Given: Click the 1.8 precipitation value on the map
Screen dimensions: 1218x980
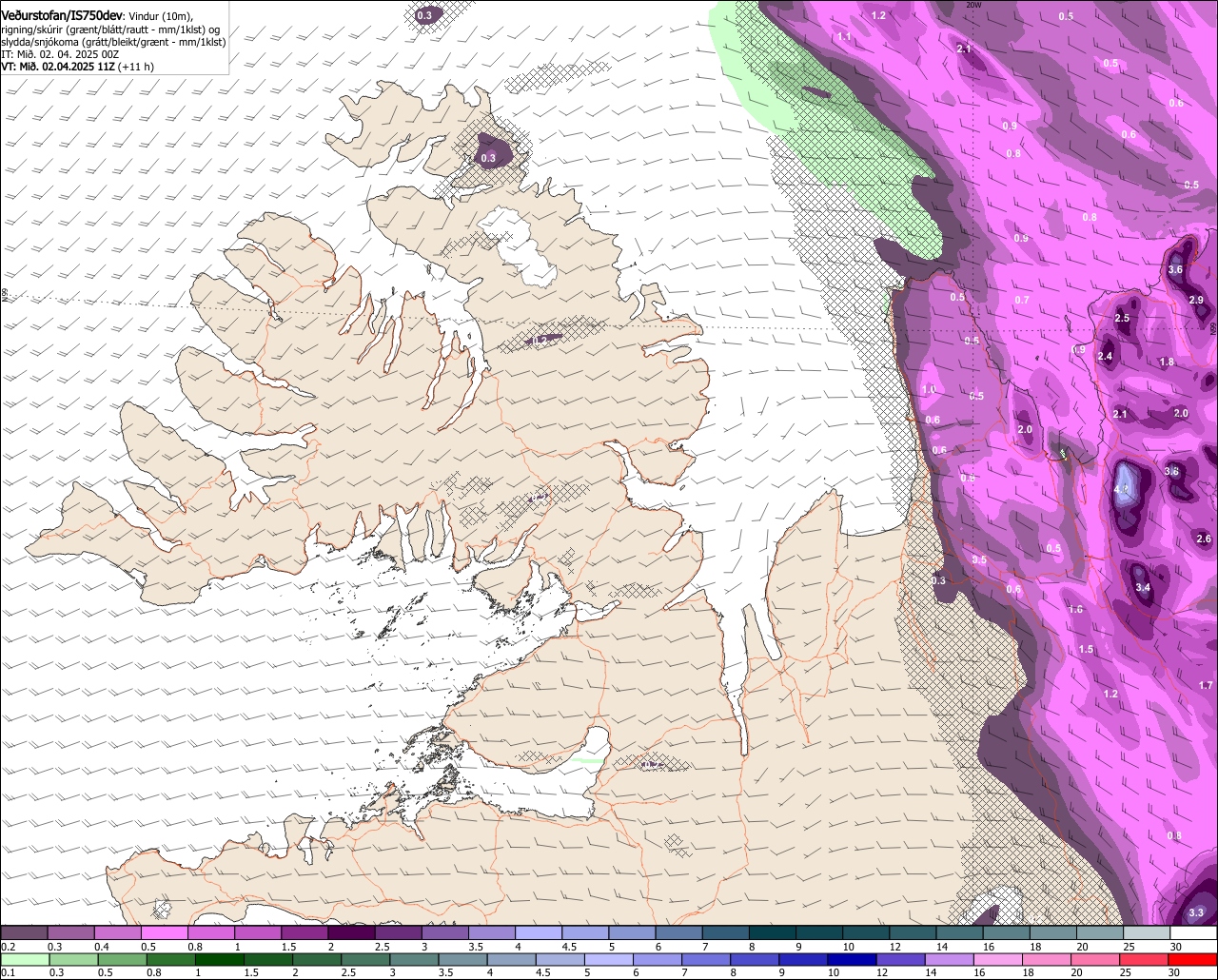Looking at the screenshot, I should point(1167,362).
